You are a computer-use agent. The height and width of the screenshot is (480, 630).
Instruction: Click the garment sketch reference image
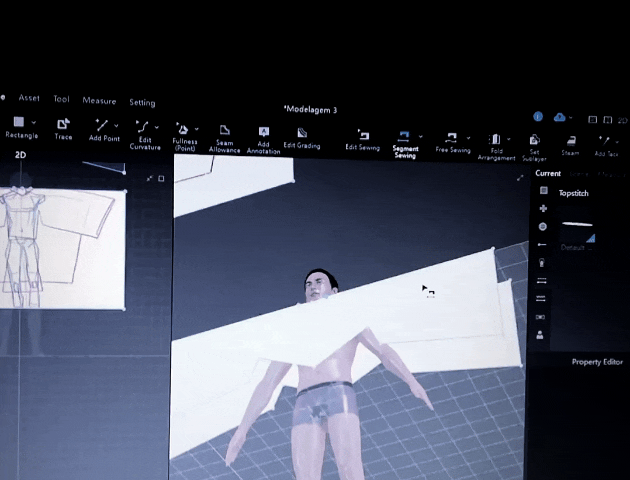[x=62, y=249]
